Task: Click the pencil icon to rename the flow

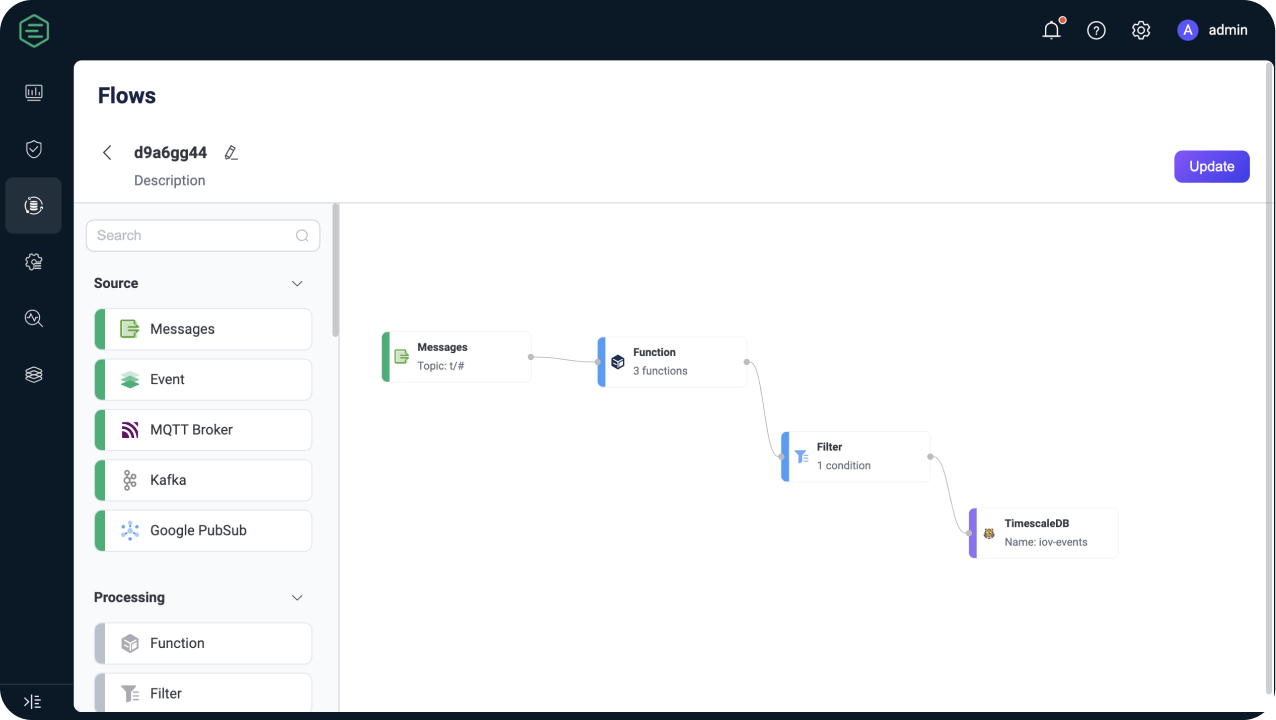Action: click(x=231, y=153)
